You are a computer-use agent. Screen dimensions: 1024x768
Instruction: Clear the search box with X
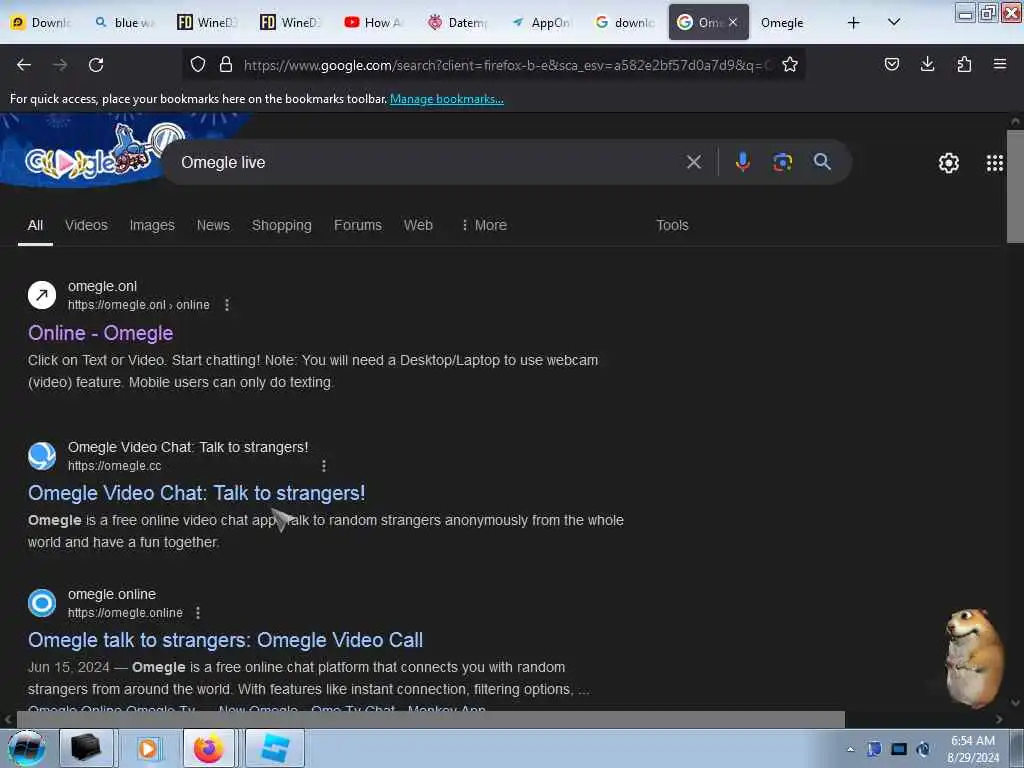click(694, 162)
